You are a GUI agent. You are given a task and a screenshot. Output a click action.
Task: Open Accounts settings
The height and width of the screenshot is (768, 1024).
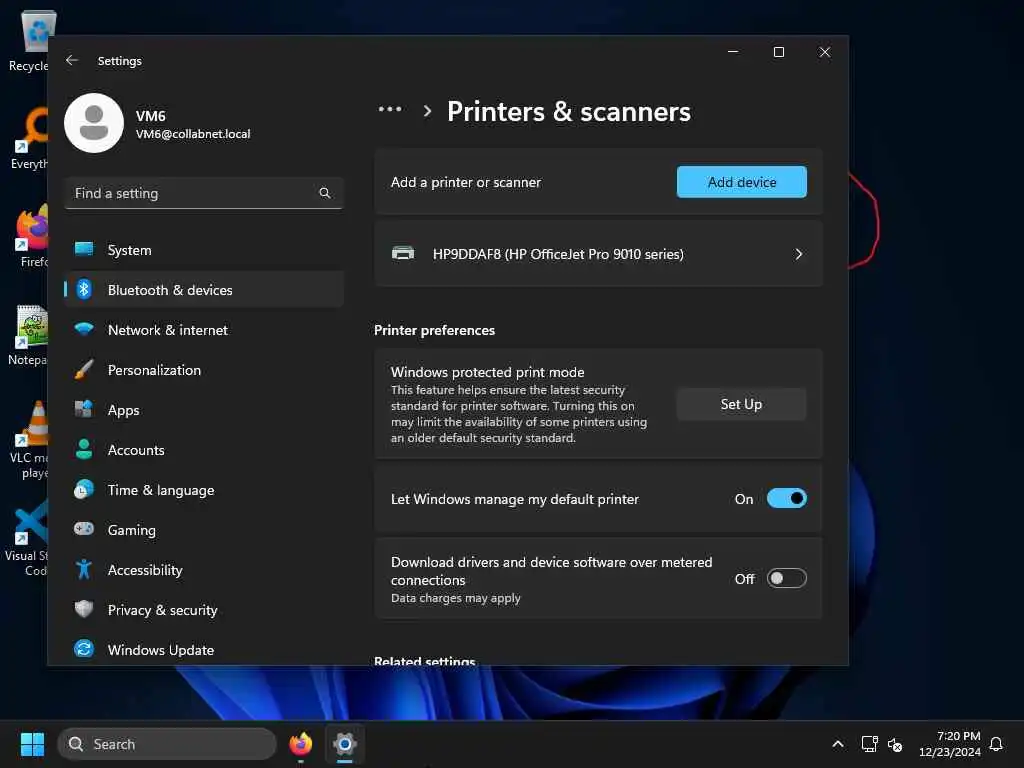pyautogui.click(x=204, y=449)
